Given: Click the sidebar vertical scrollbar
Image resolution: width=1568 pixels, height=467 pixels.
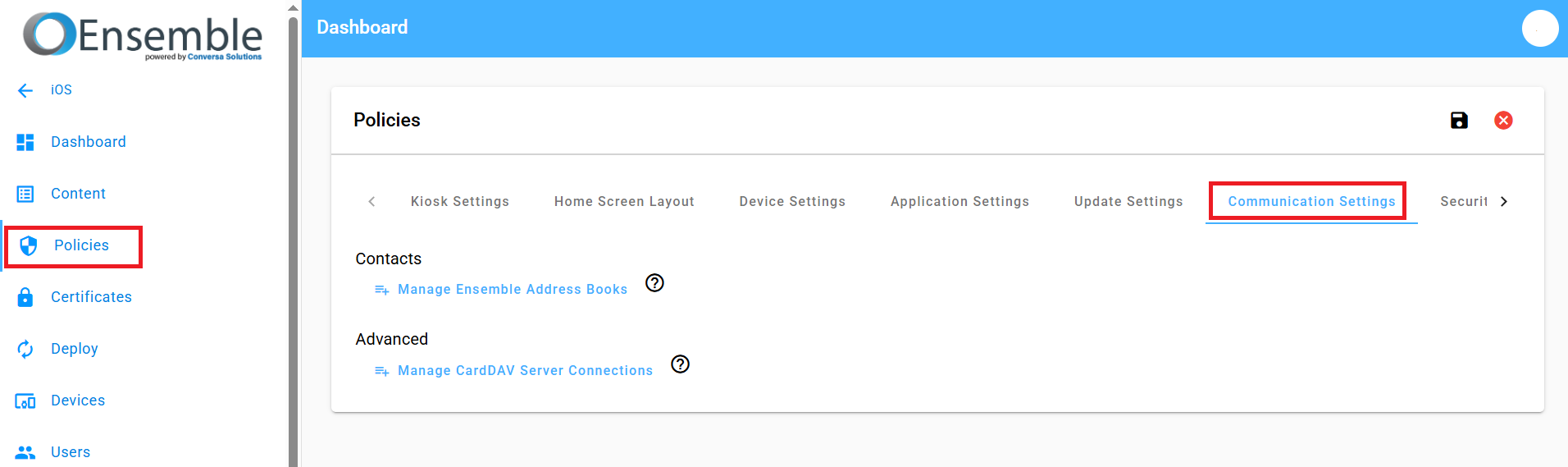Looking at the screenshot, I should tap(293, 242).
